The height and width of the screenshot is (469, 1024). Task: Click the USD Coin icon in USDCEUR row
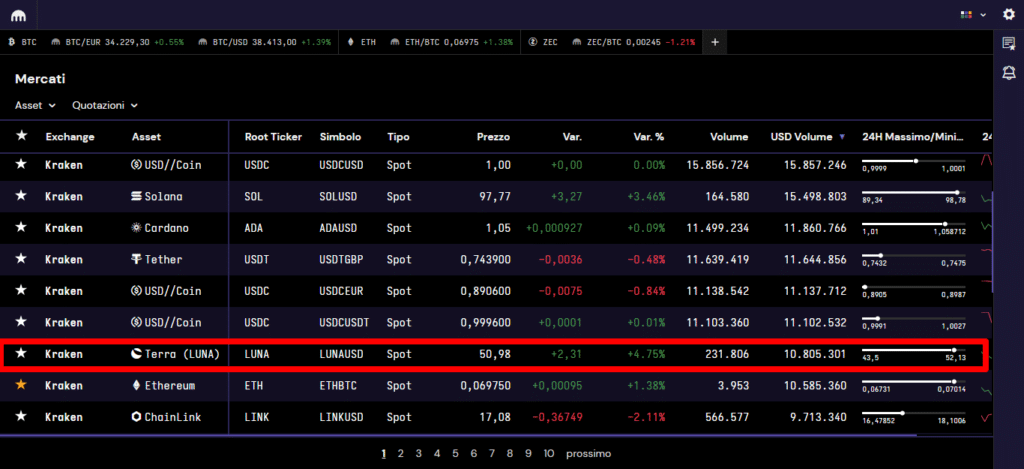[137, 291]
